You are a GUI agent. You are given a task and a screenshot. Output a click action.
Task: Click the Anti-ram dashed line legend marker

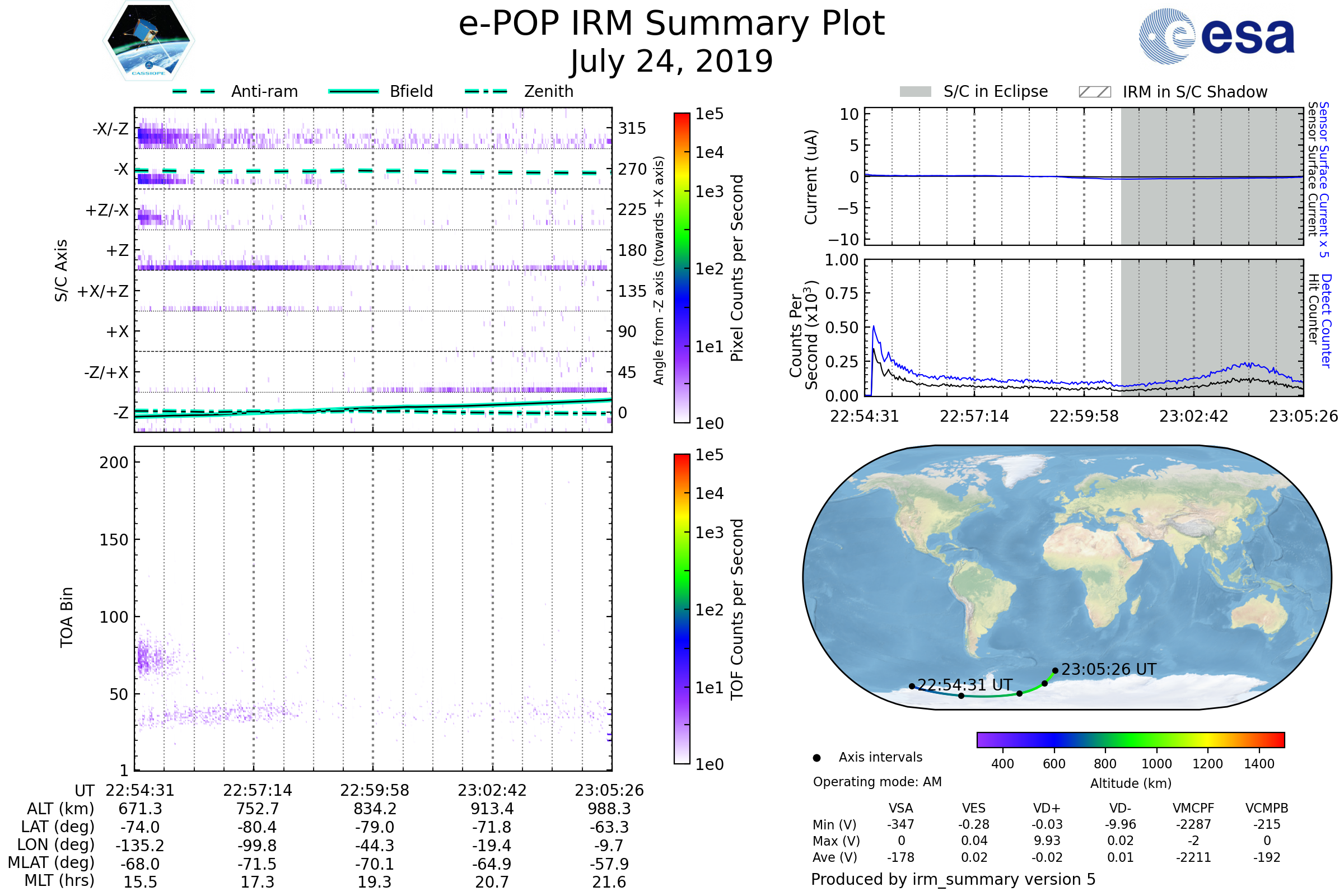194,91
